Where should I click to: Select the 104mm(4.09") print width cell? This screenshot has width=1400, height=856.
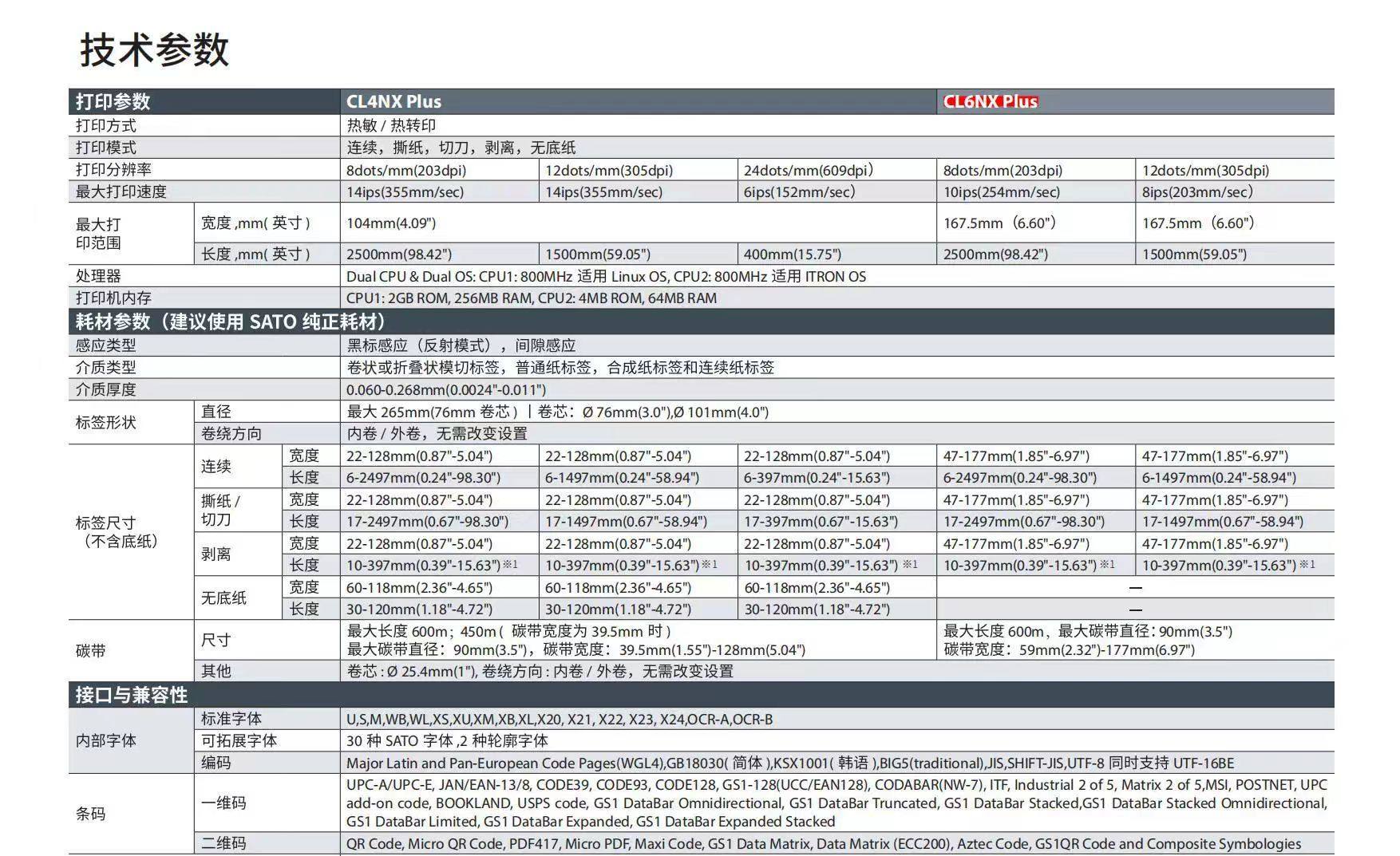point(391,223)
